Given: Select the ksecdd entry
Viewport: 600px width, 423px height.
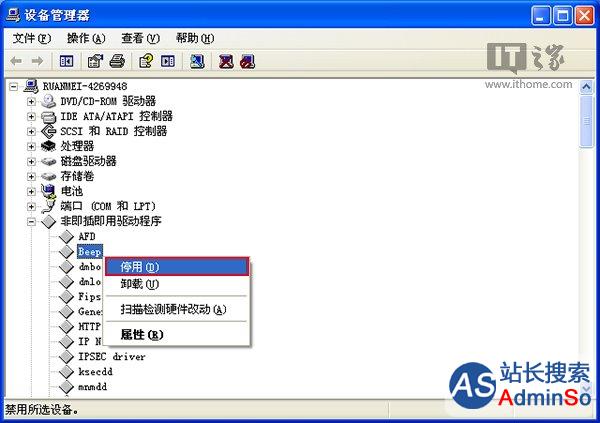Looking at the screenshot, I should pyautogui.click(x=95, y=372).
